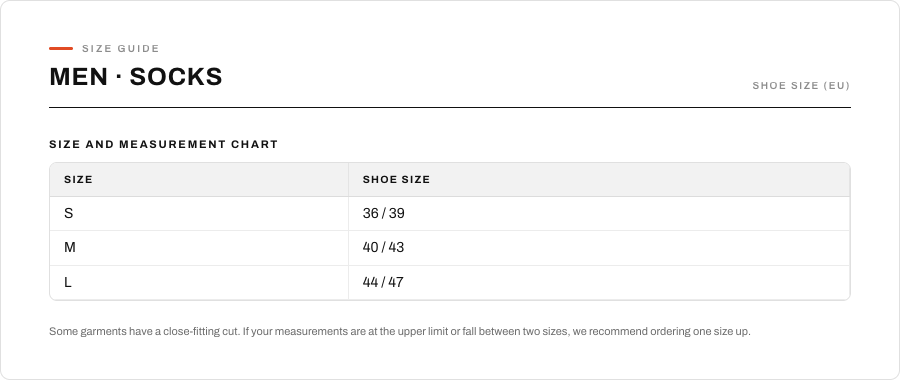Viewport: 900px width, 380px height.
Task: Click the number 47 in the L row
Action: click(396, 282)
